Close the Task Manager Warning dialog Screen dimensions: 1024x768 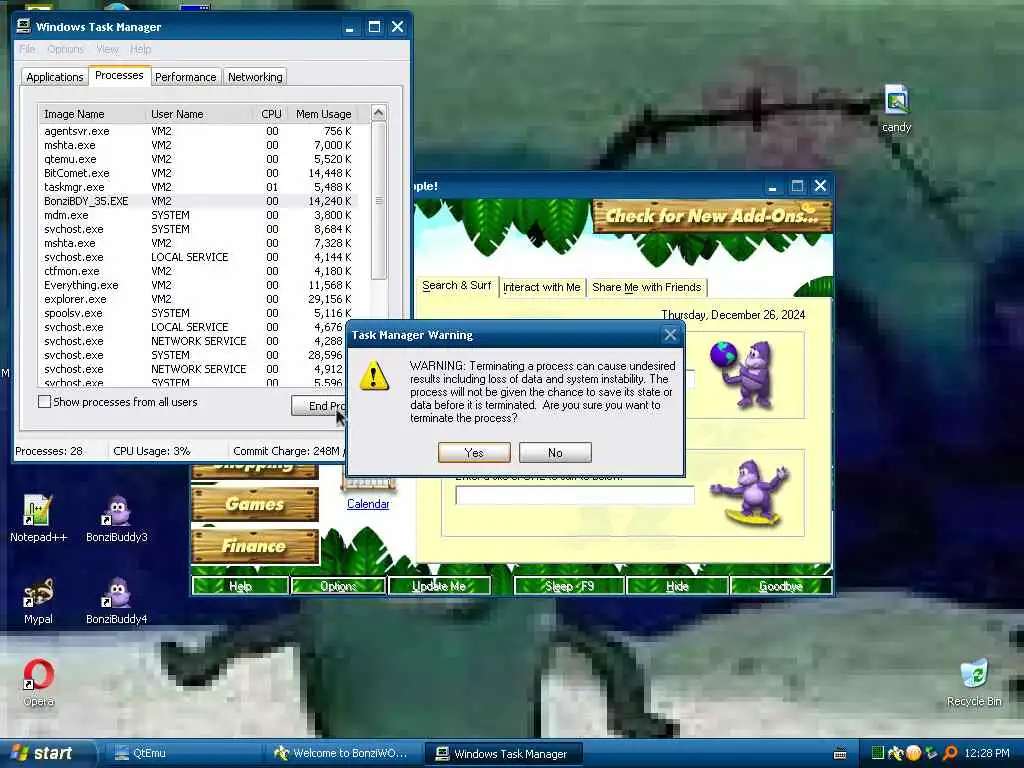click(670, 335)
